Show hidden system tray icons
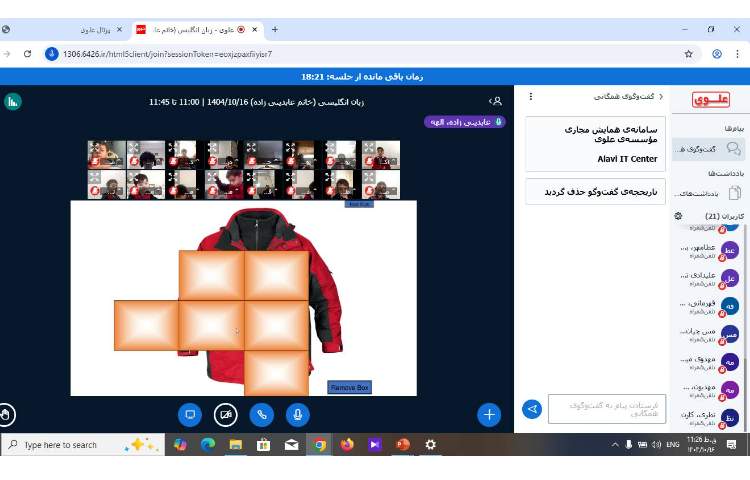This screenshot has height=480, width=750. (615, 445)
